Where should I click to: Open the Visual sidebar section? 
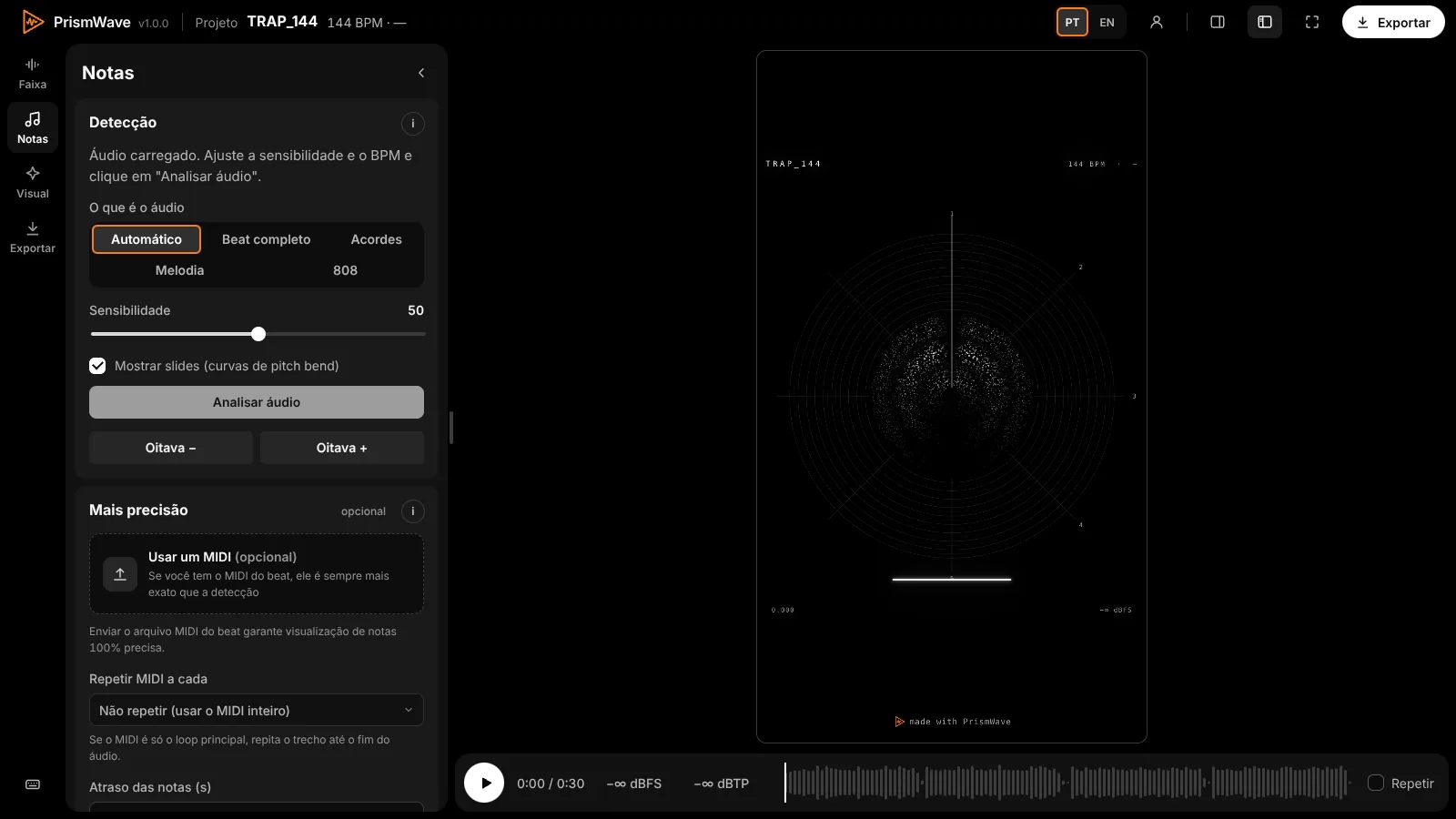pos(33,182)
